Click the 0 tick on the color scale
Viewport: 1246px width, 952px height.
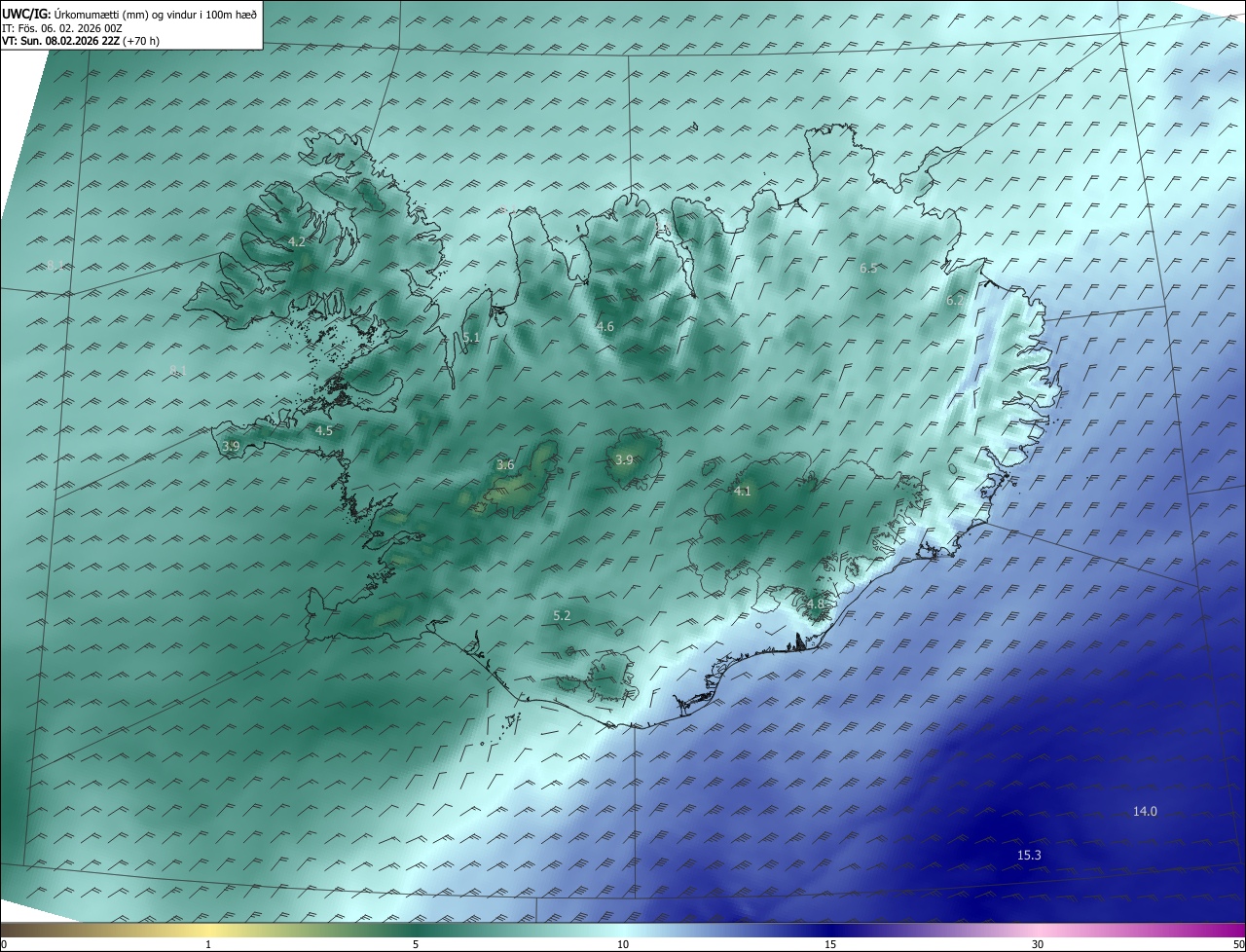4,944
